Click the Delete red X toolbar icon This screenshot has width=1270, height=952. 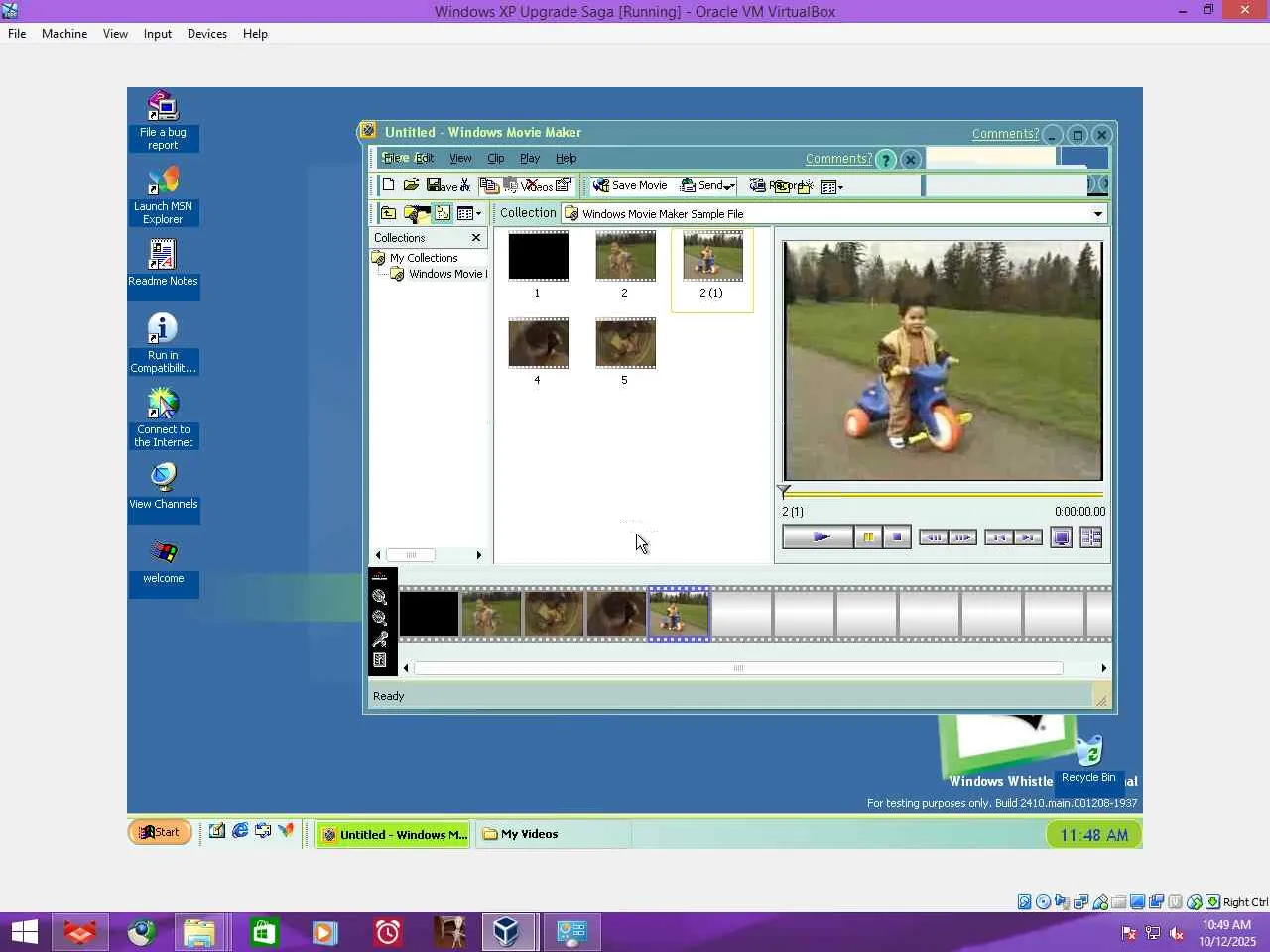click(531, 185)
